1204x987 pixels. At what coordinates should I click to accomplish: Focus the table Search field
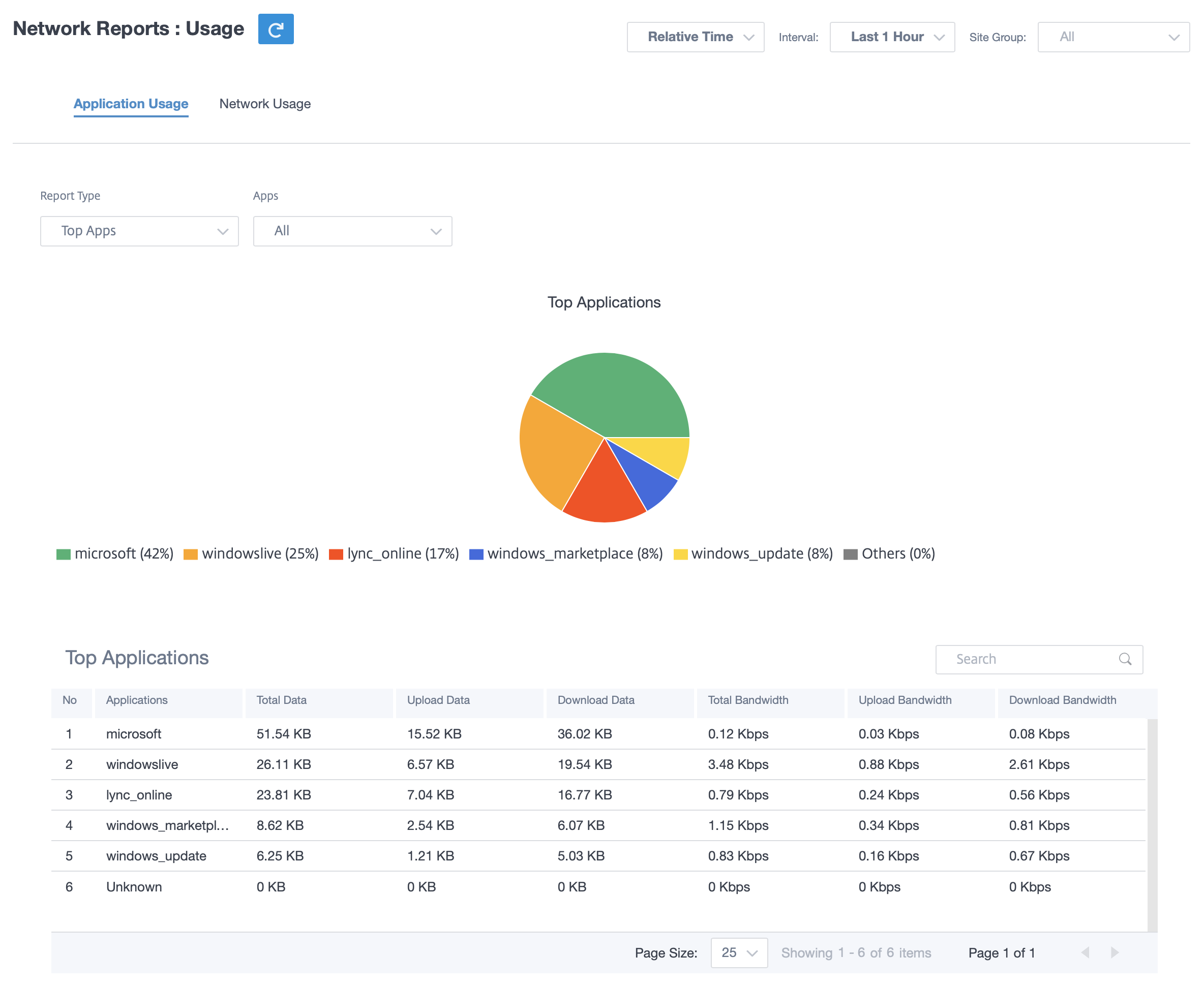coord(1039,659)
